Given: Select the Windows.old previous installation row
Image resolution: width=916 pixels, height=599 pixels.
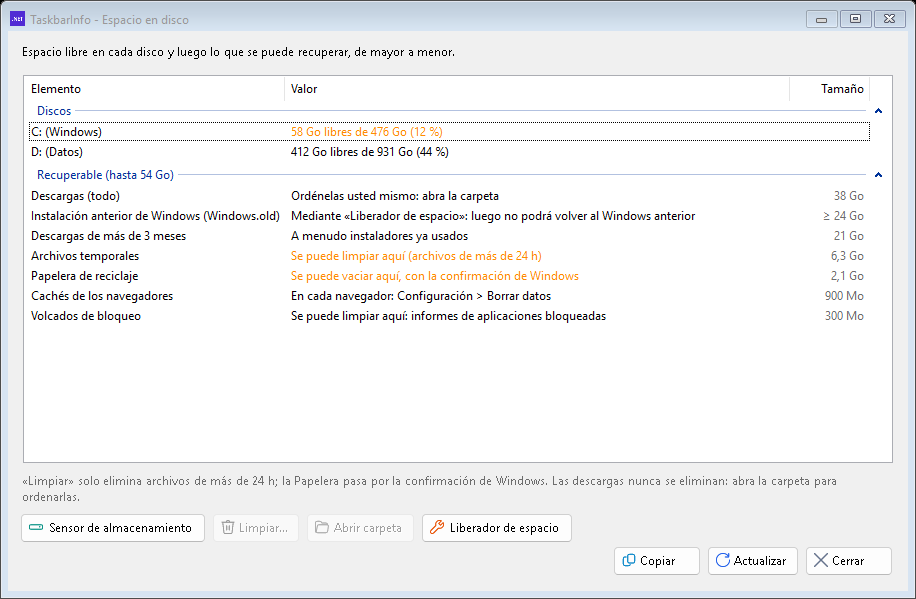Looking at the screenshot, I should click(449, 216).
